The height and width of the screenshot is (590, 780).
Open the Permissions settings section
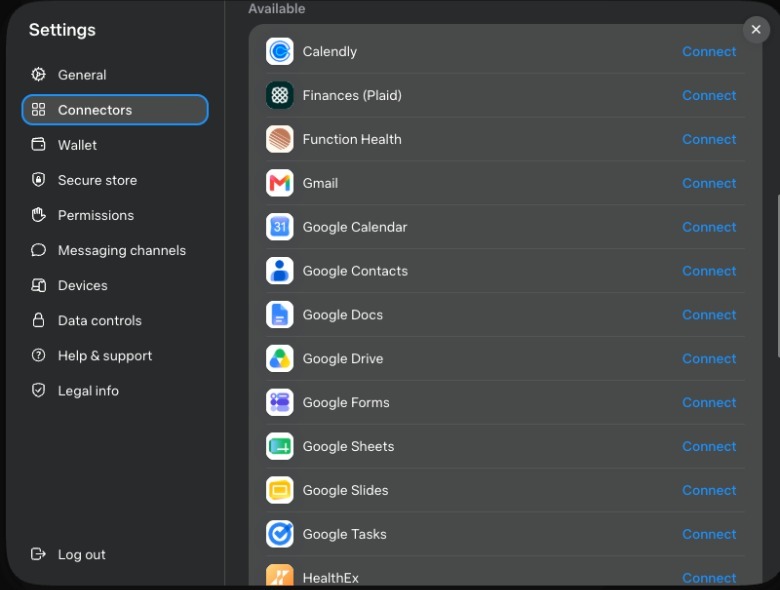click(115, 215)
